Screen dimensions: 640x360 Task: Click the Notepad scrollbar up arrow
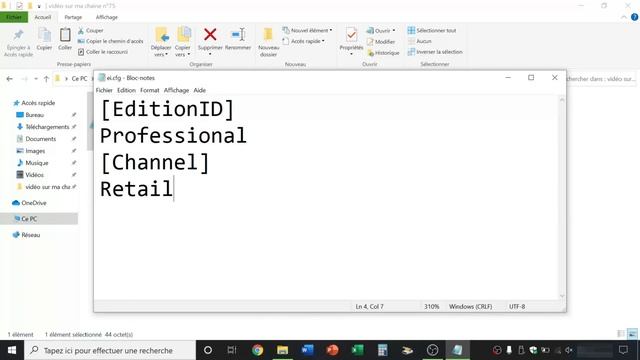(x=562, y=100)
